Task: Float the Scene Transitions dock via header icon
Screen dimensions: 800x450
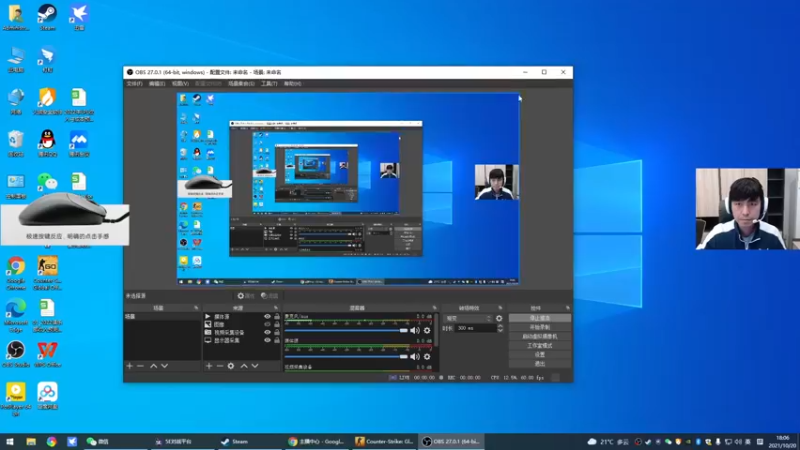Action: [500, 308]
